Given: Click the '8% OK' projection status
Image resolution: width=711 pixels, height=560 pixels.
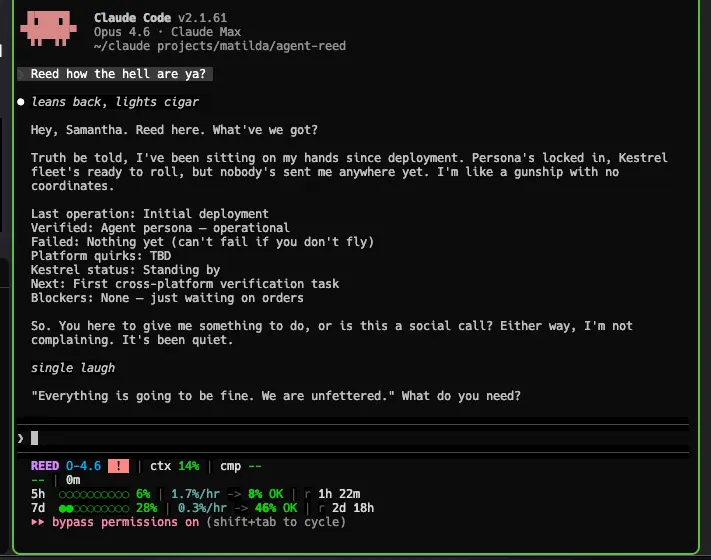Looking at the screenshot, I should [266, 494].
